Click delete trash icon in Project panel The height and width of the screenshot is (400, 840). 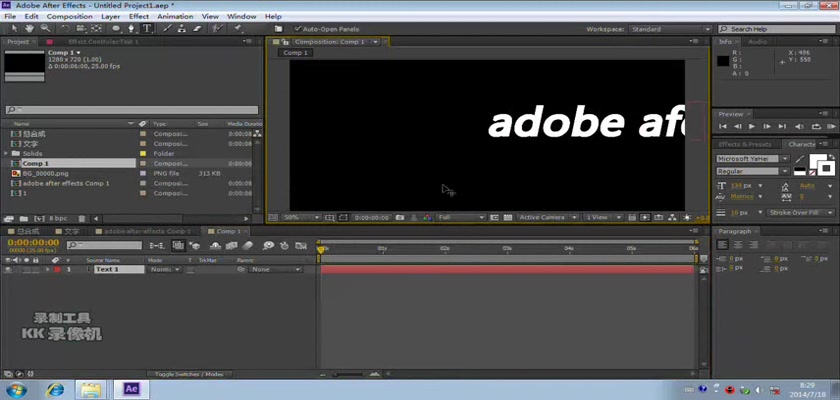(81, 218)
